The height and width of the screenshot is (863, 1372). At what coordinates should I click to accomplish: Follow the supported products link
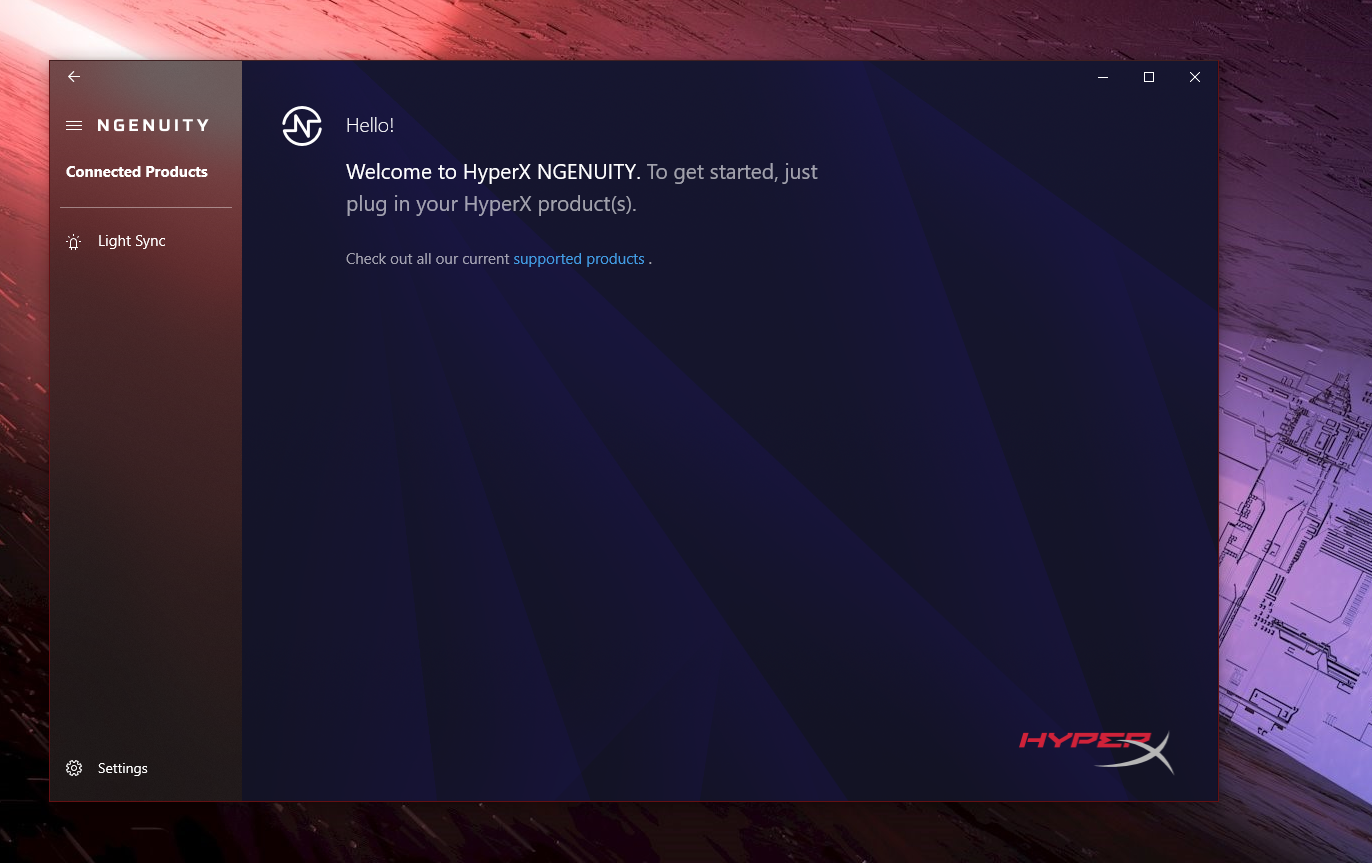(x=579, y=259)
